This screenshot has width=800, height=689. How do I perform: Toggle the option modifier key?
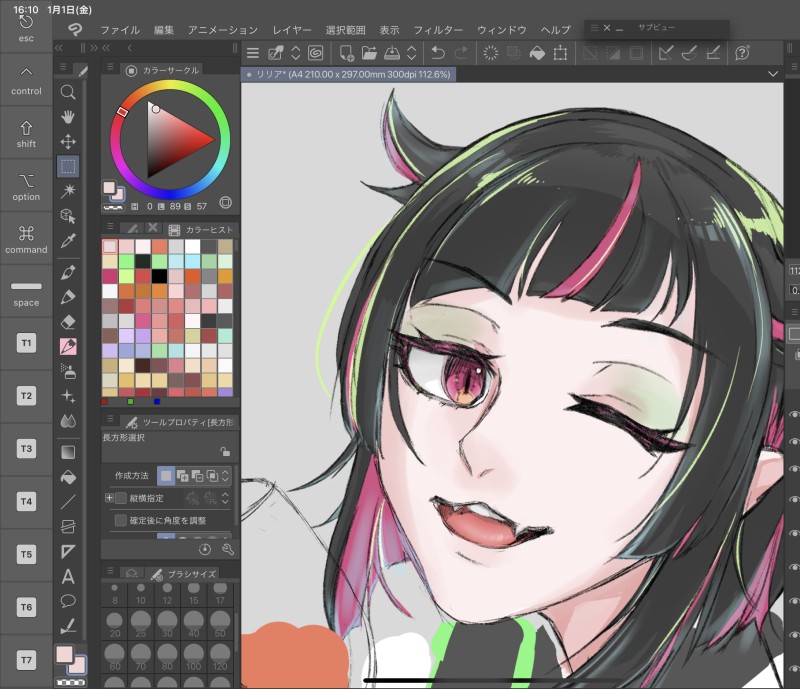pos(26,186)
